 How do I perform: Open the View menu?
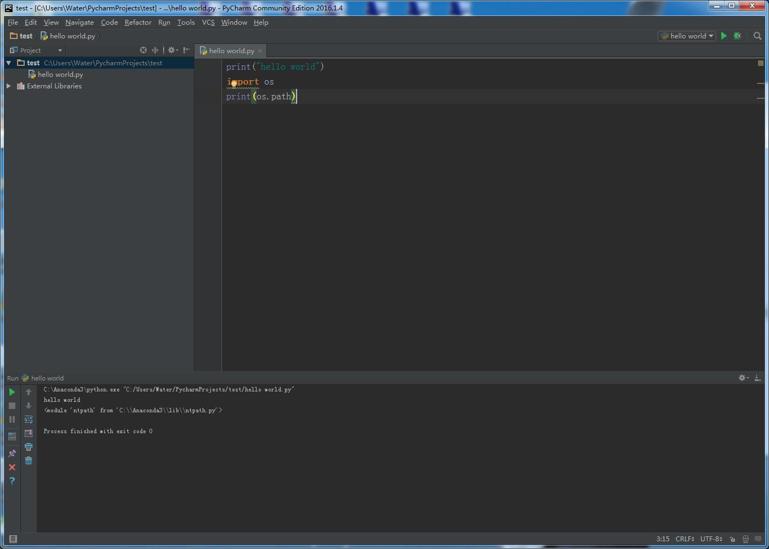click(x=51, y=23)
